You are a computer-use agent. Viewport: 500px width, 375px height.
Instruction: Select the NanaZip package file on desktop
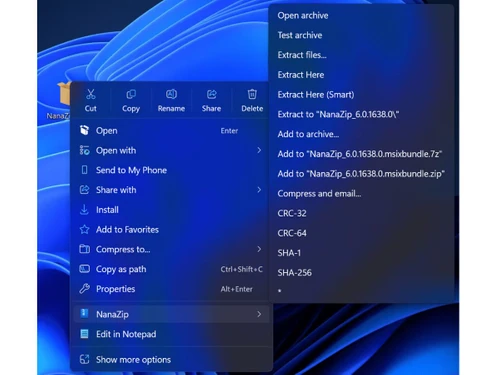pyautogui.click(x=60, y=100)
